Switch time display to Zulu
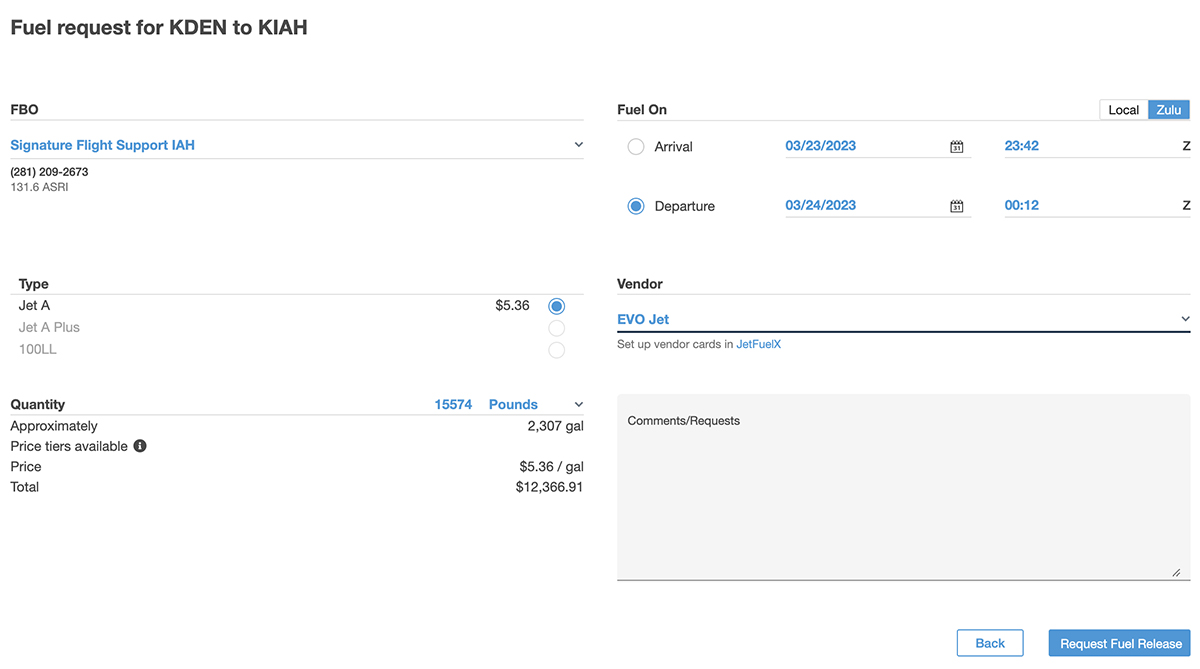Image resolution: width=1200 pixels, height=669 pixels. pyautogui.click(x=1168, y=110)
